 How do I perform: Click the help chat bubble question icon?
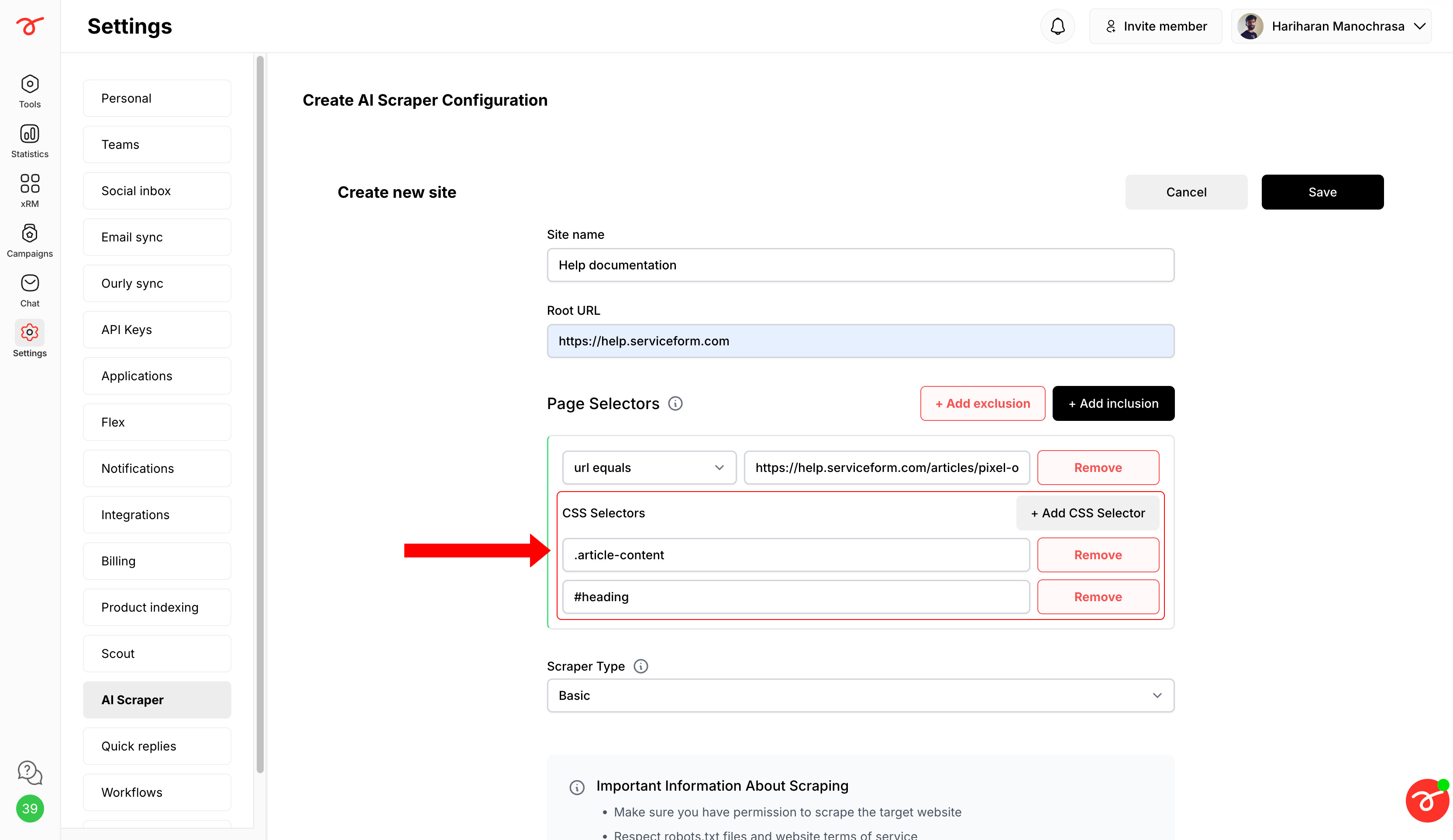(29, 772)
